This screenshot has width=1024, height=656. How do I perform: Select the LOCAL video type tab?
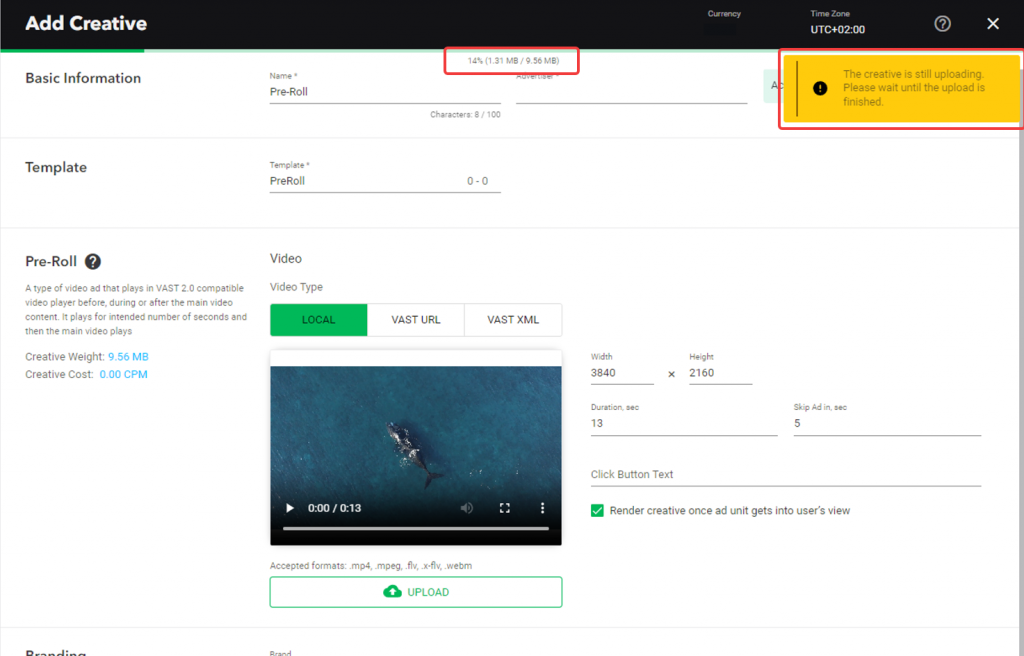[x=319, y=320]
